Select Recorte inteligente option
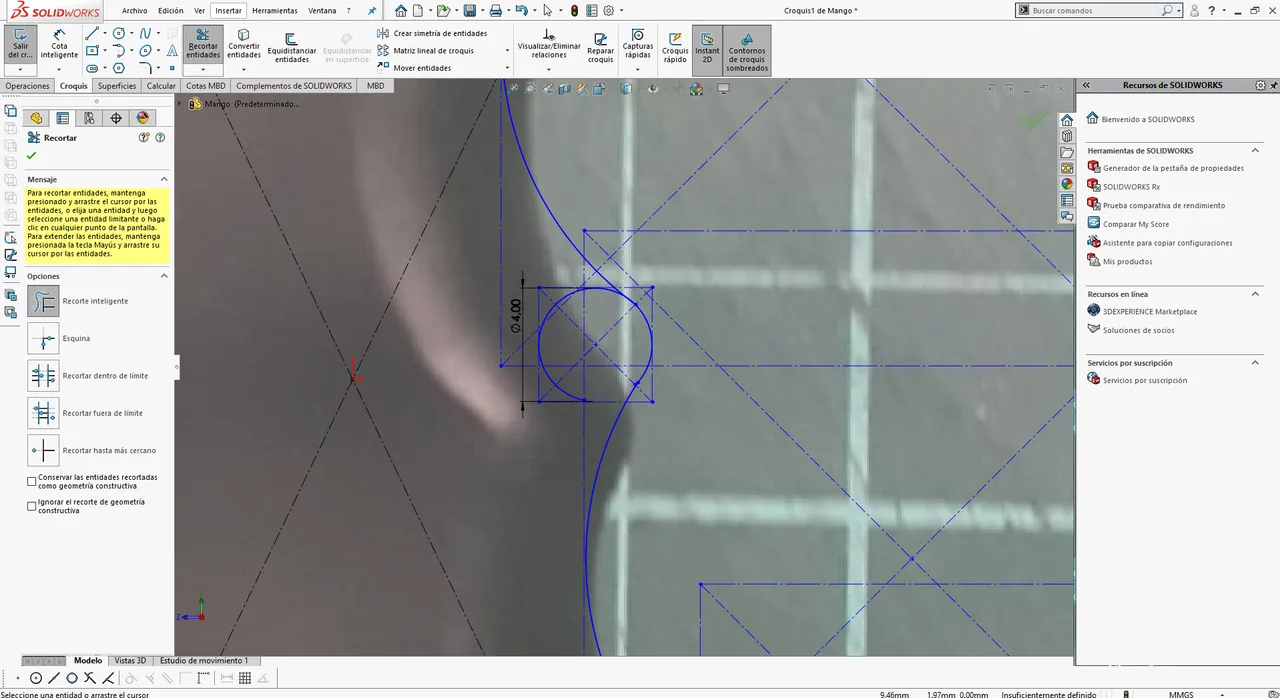 pos(44,301)
